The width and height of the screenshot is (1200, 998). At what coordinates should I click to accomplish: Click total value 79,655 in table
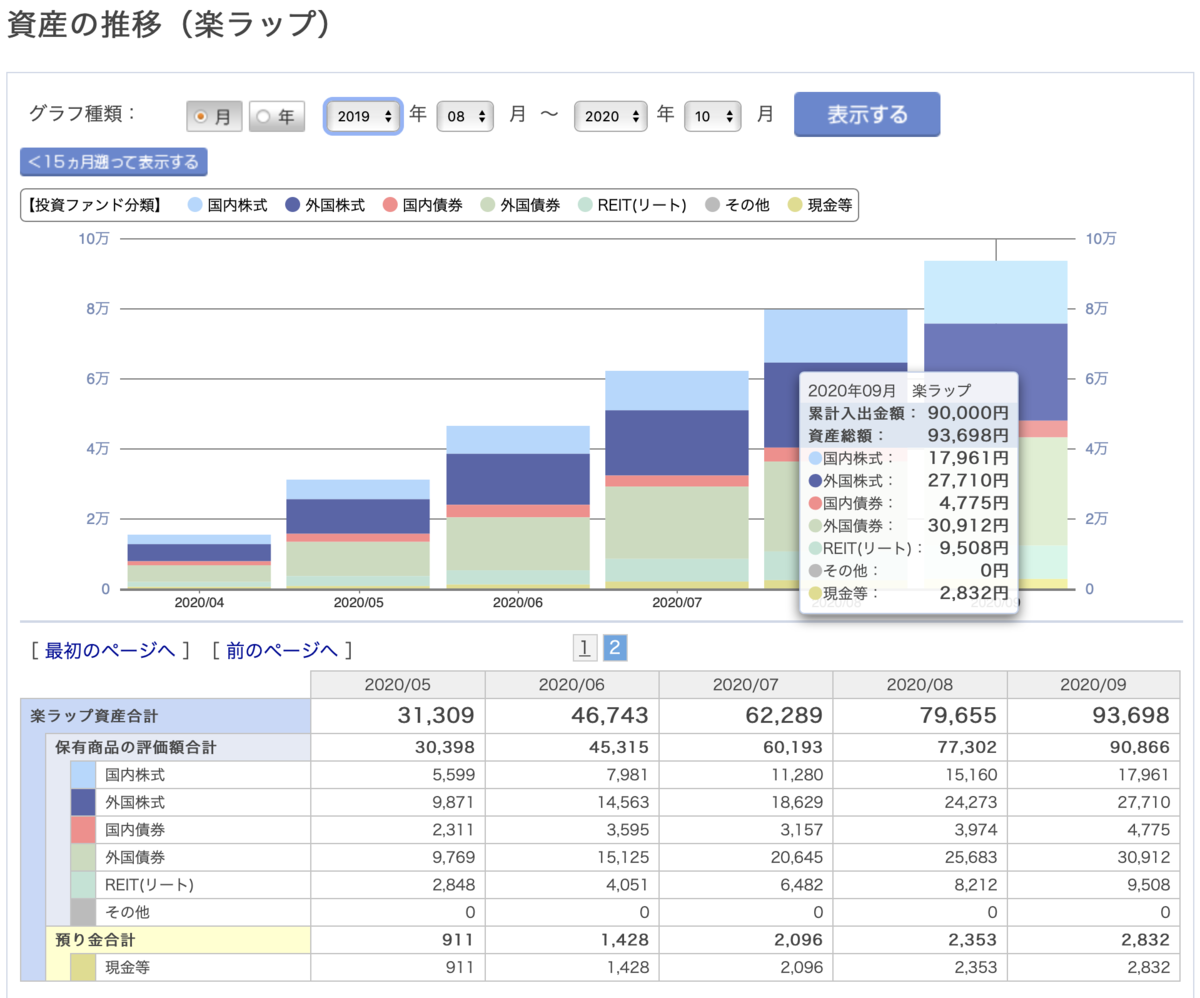tap(957, 716)
